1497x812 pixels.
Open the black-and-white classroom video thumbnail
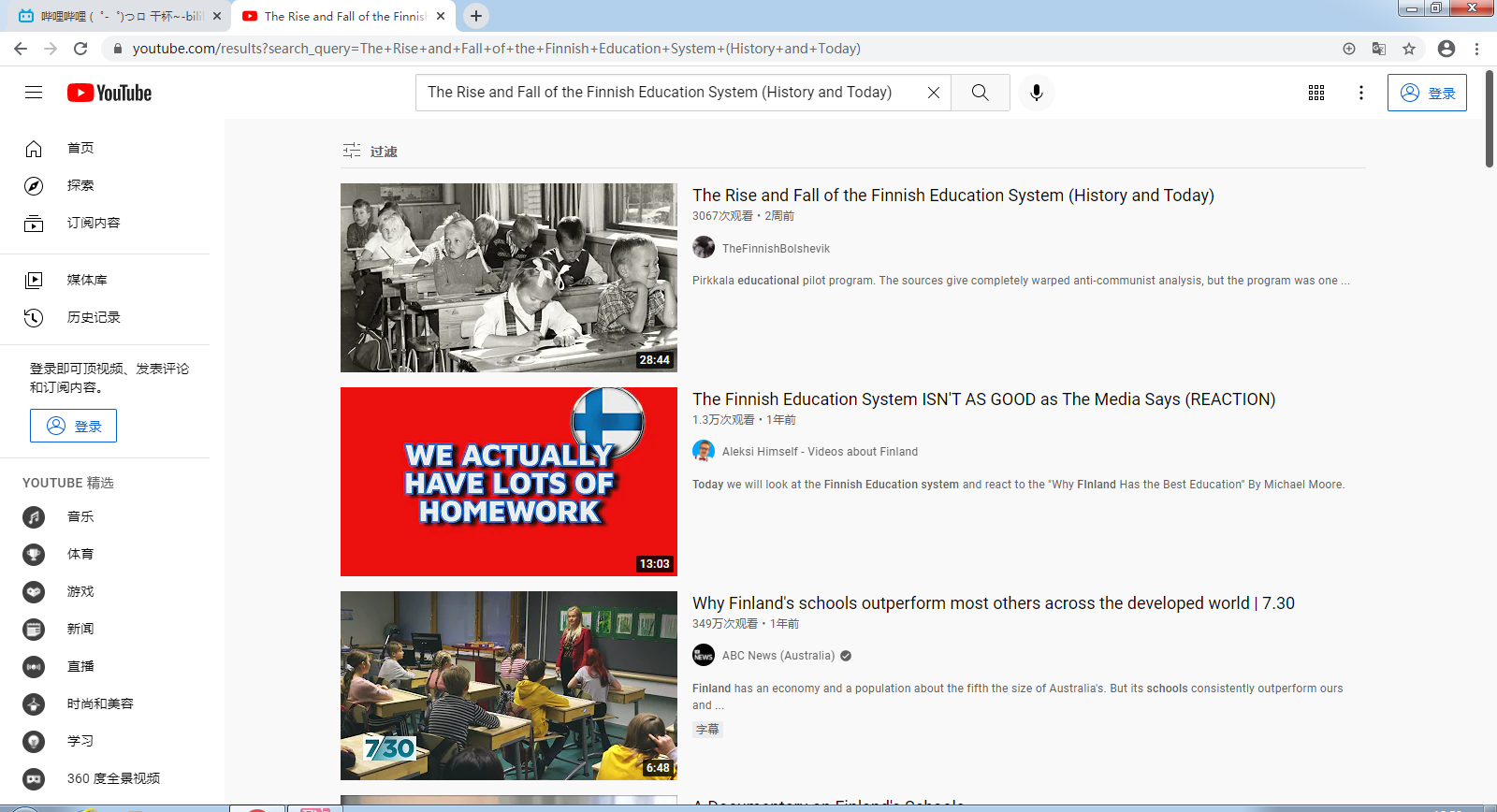click(509, 278)
